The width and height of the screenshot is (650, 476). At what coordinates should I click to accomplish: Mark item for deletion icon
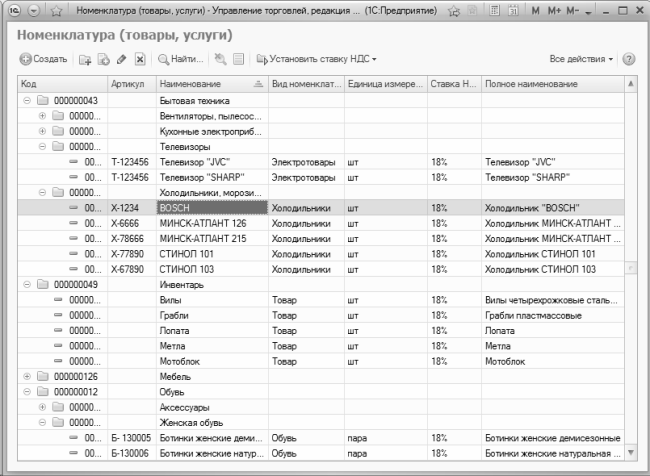(140, 59)
